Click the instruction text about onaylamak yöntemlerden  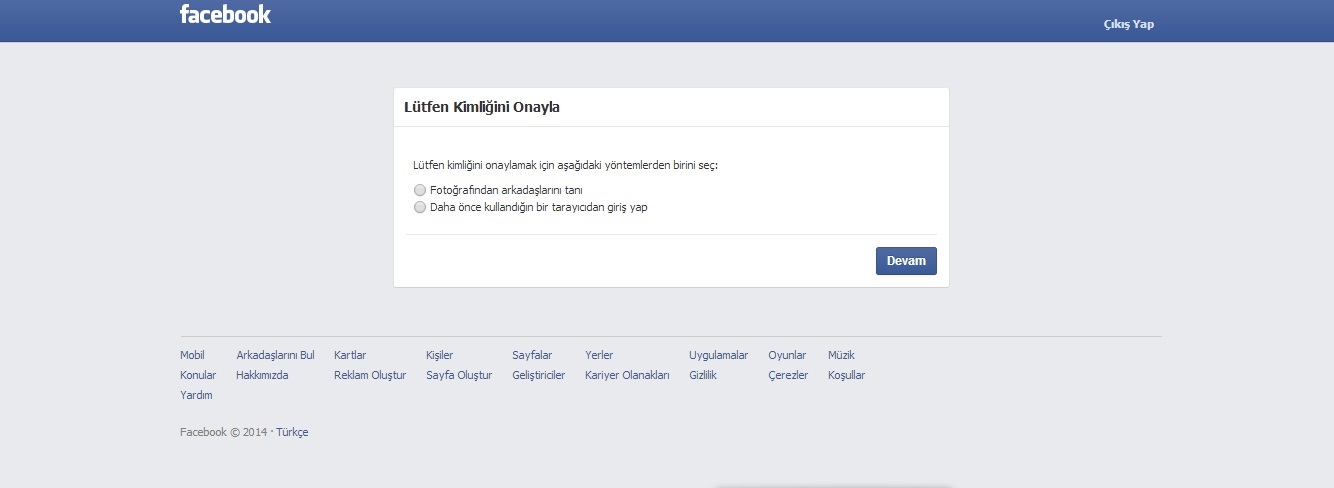(565, 164)
